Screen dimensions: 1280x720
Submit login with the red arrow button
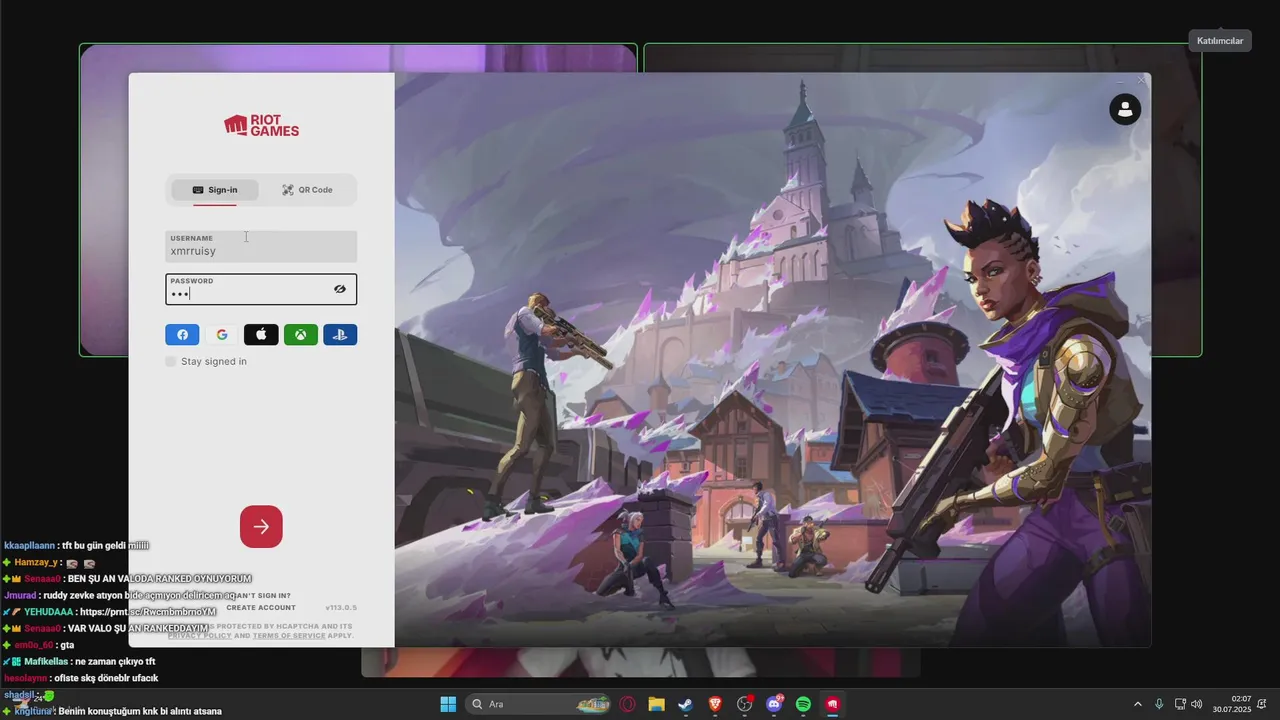[x=261, y=527]
